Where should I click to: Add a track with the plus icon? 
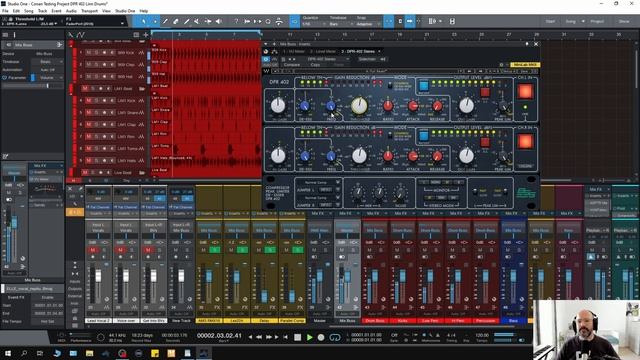[x=145, y=35]
